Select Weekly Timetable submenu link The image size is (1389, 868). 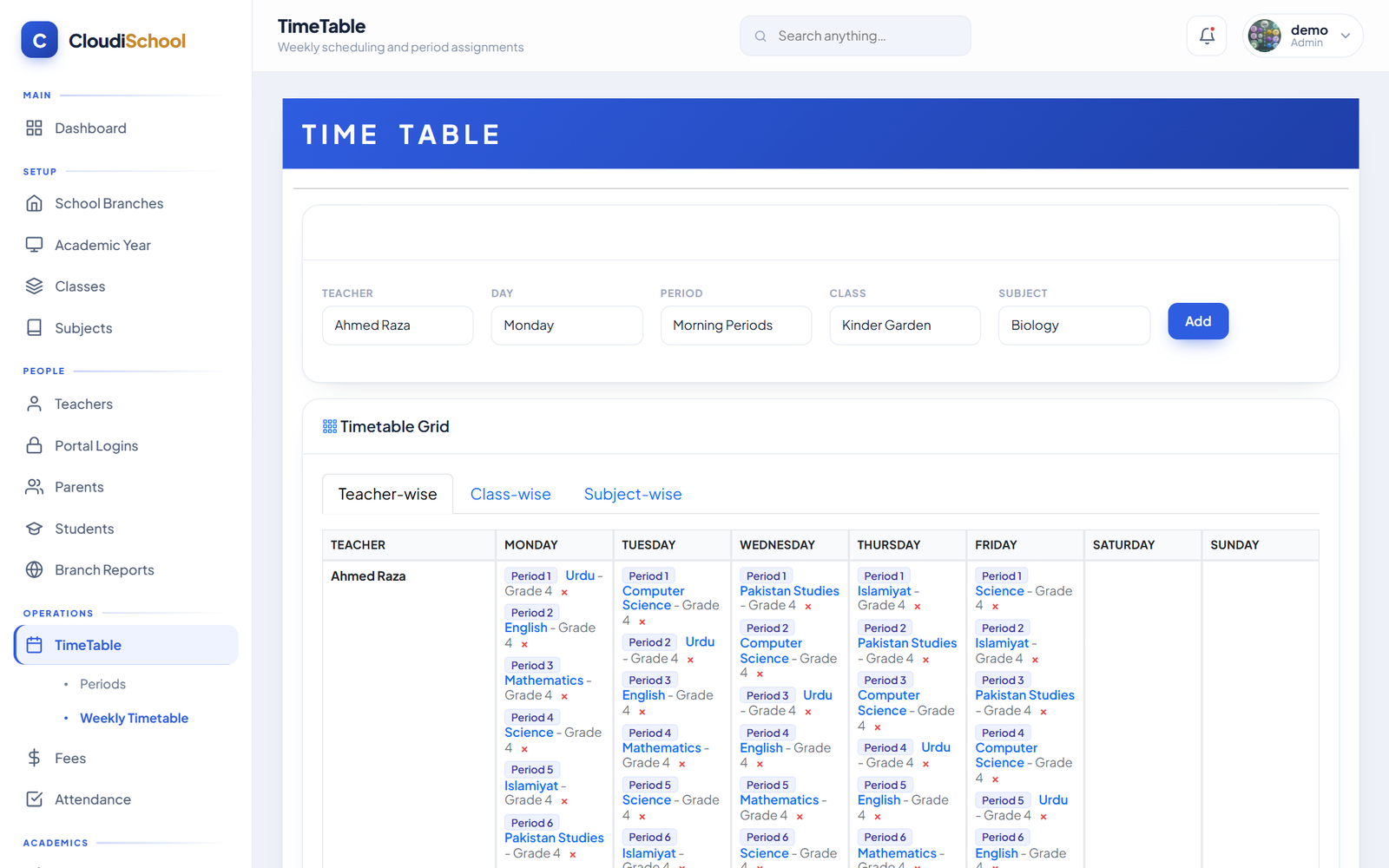[134, 718]
